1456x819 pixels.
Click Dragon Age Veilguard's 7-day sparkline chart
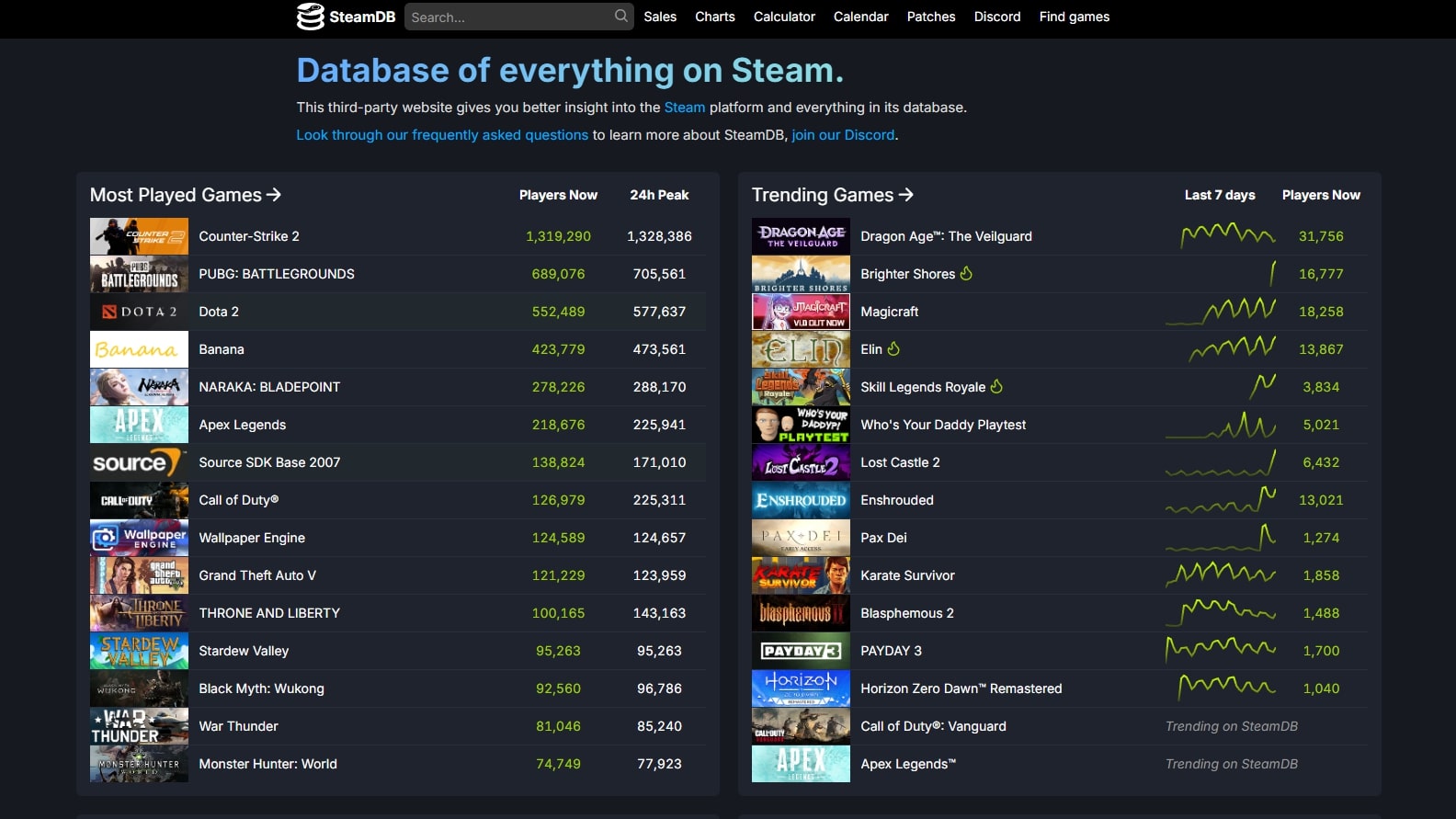coord(1228,235)
